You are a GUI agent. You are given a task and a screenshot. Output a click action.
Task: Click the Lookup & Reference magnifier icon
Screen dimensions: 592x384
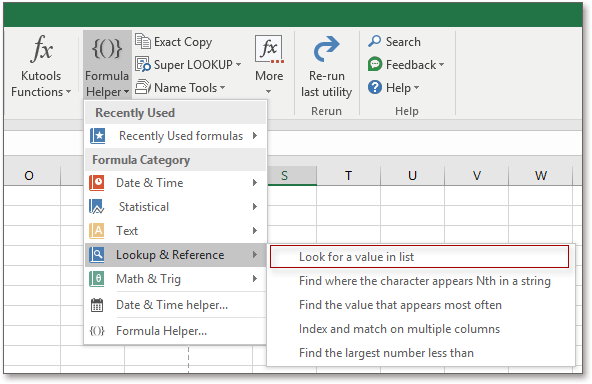click(x=97, y=255)
